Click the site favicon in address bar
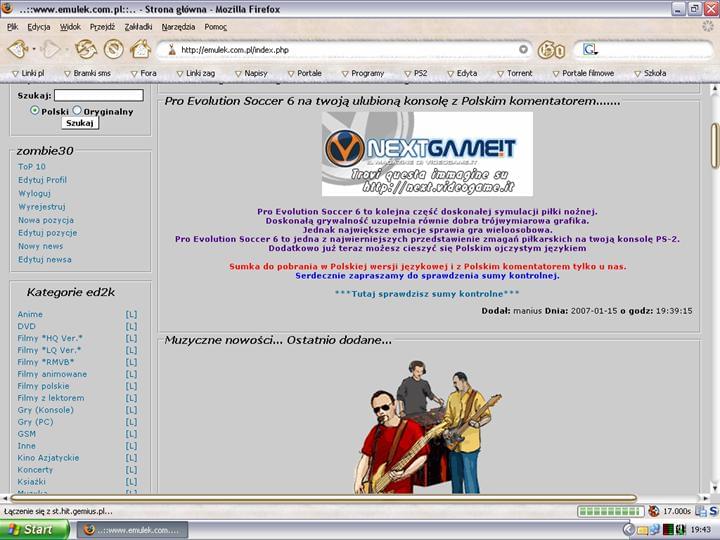Image resolution: width=720 pixels, height=540 pixels. click(x=172, y=50)
